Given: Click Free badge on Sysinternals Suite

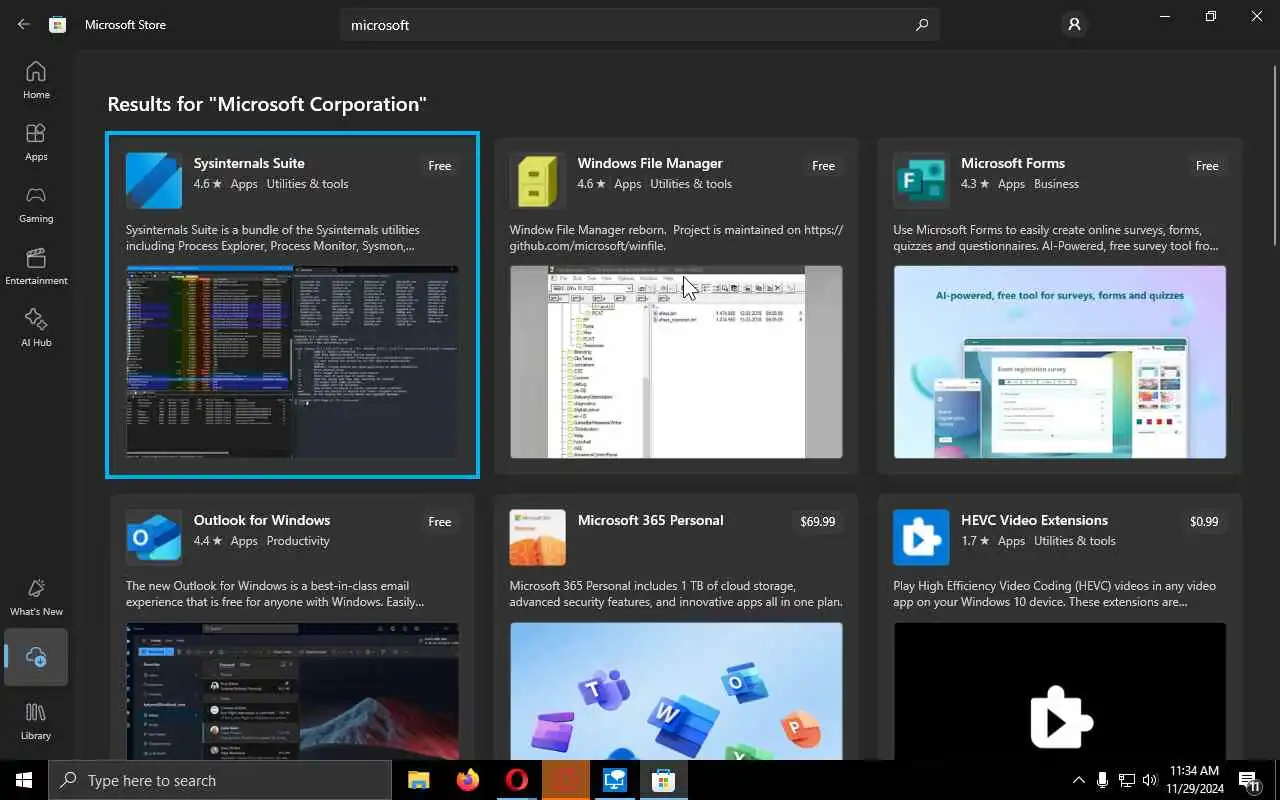Looking at the screenshot, I should 440,166.
